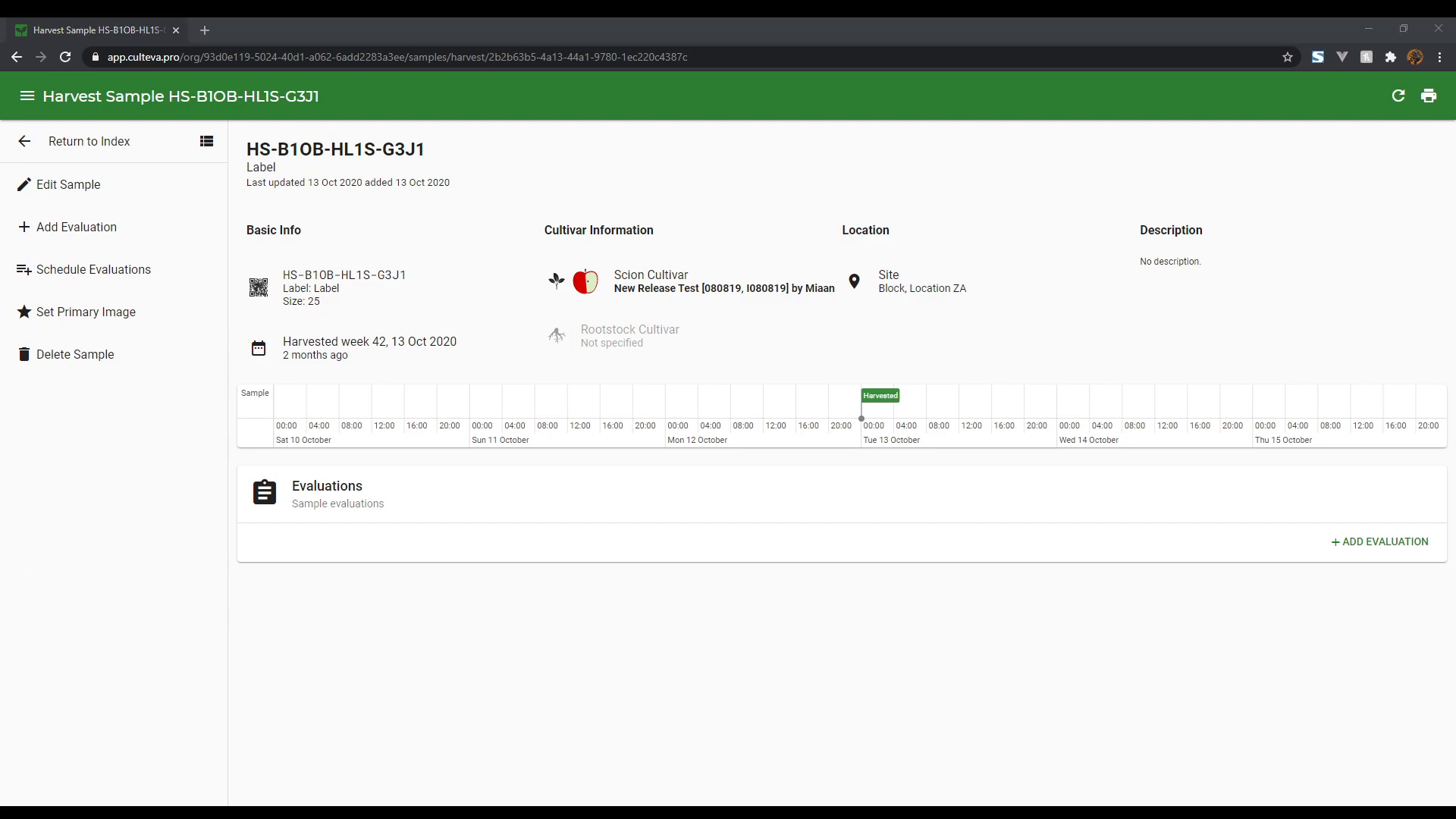Click the list view icon beside Return to Index
The image size is (1456, 819).
[206, 141]
